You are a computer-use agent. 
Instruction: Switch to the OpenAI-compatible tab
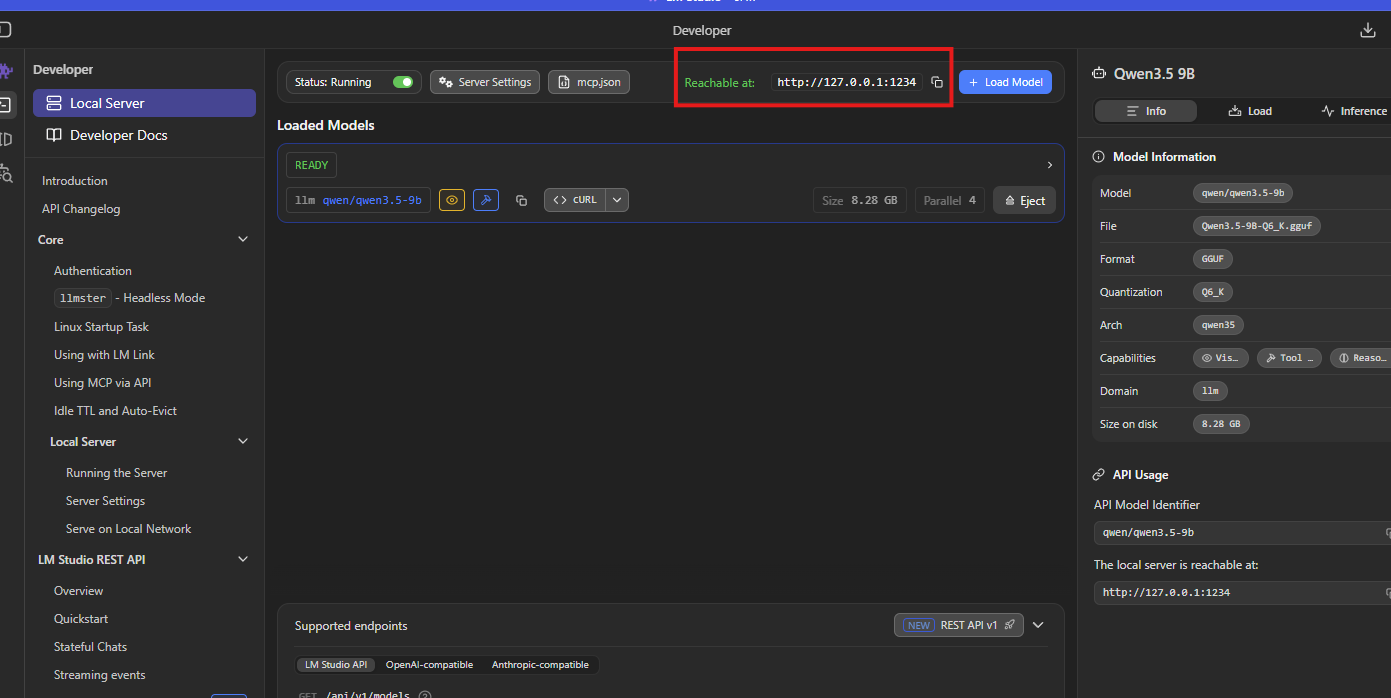429,665
